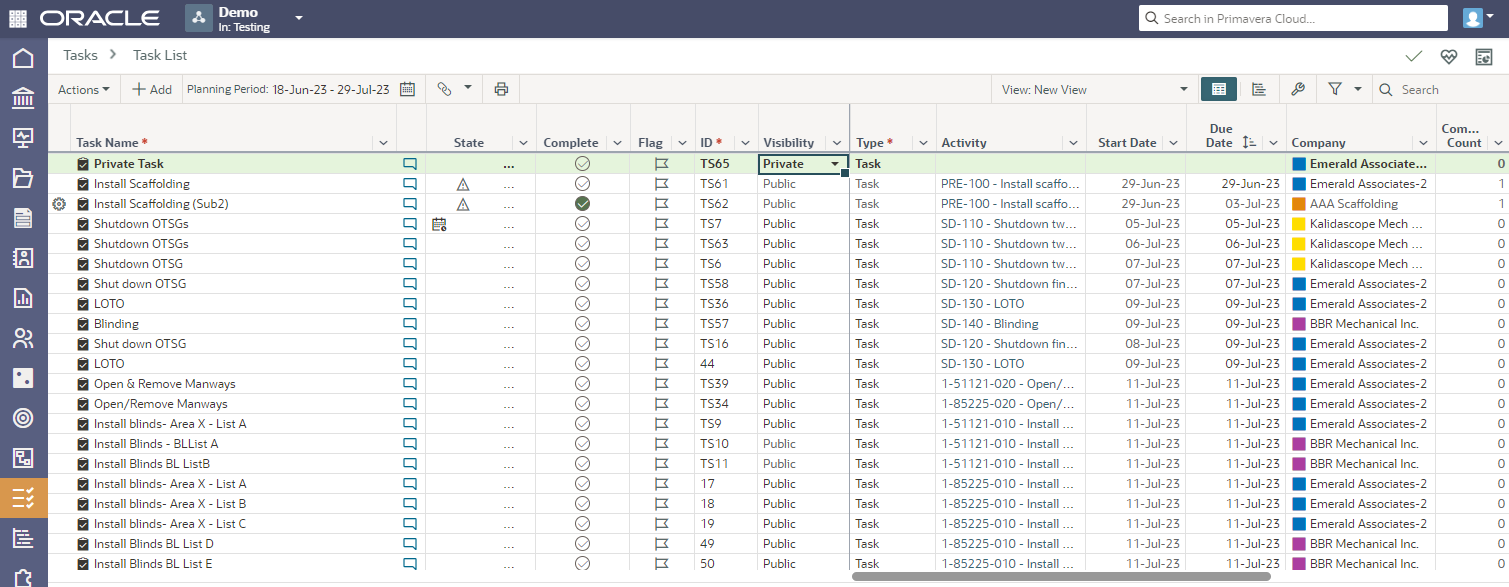This screenshot has height=587, width=1509.
Task: Toggle complete for Install Scaffolding (Sub2)
Action: tap(582, 204)
